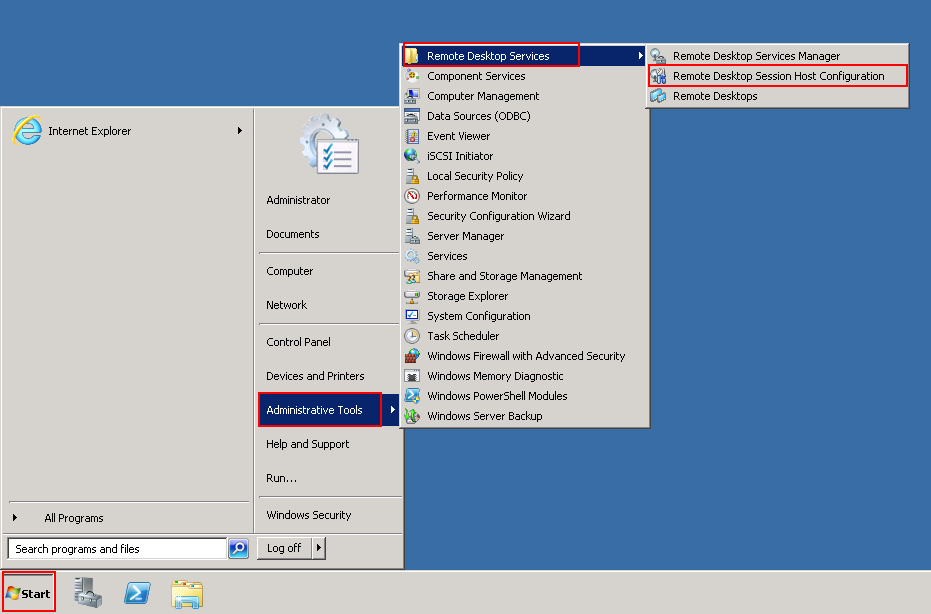The height and width of the screenshot is (614, 931).
Task: Click the Remote Desktops icon
Action: click(x=658, y=96)
